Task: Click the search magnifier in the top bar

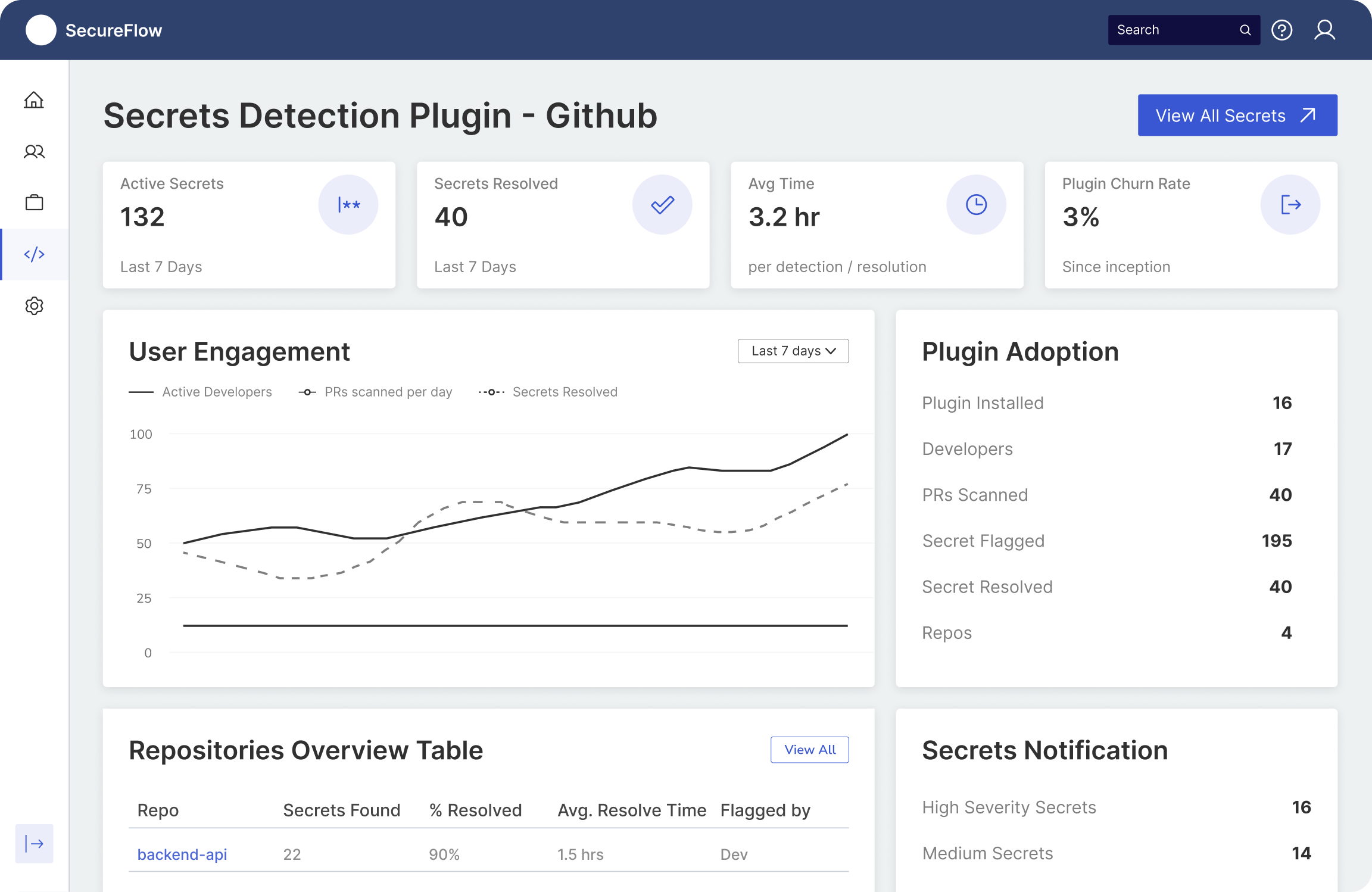Action: click(x=1245, y=29)
